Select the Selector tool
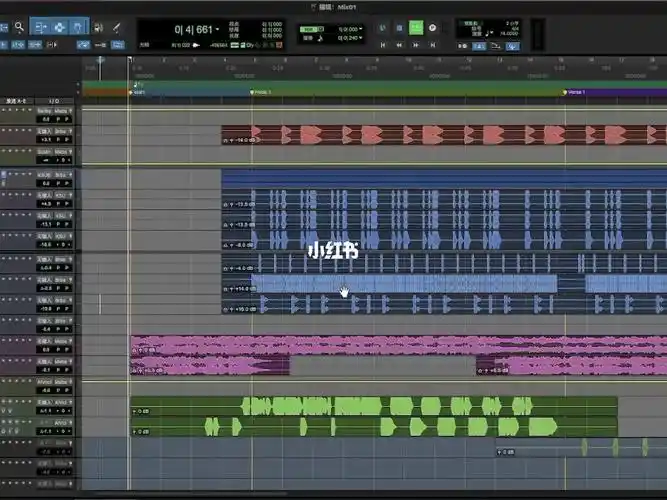 (59, 28)
